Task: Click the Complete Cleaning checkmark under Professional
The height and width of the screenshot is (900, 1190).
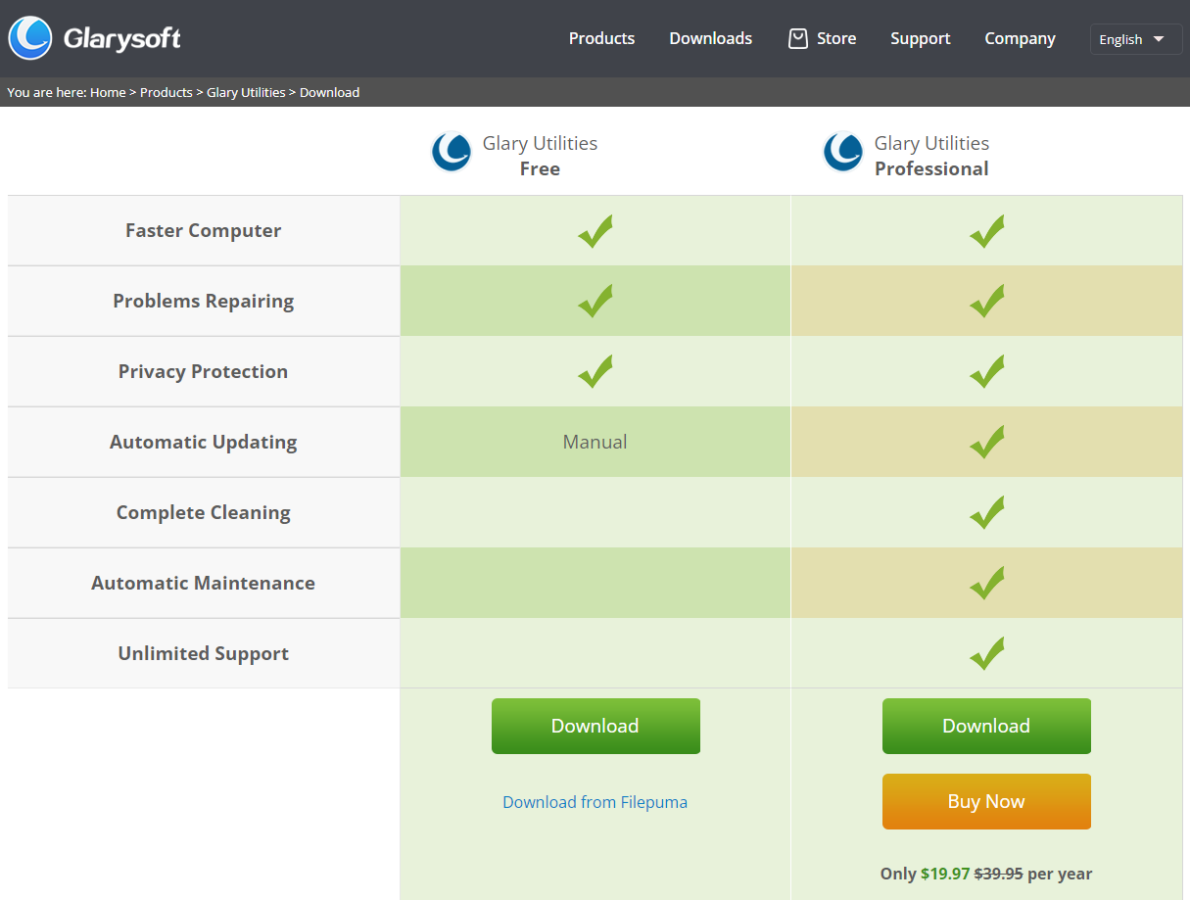Action: (986, 513)
